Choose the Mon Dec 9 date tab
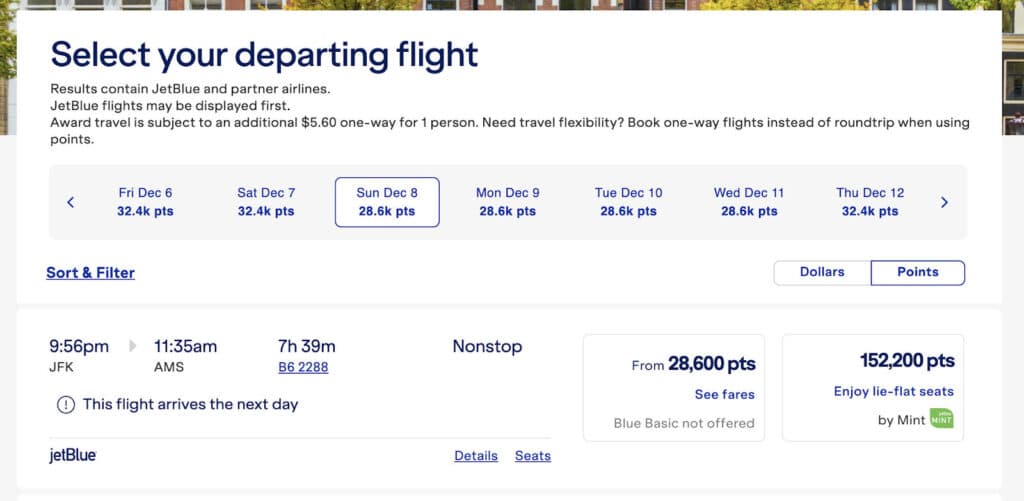The height and width of the screenshot is (501, 1024). pos(508,202)
